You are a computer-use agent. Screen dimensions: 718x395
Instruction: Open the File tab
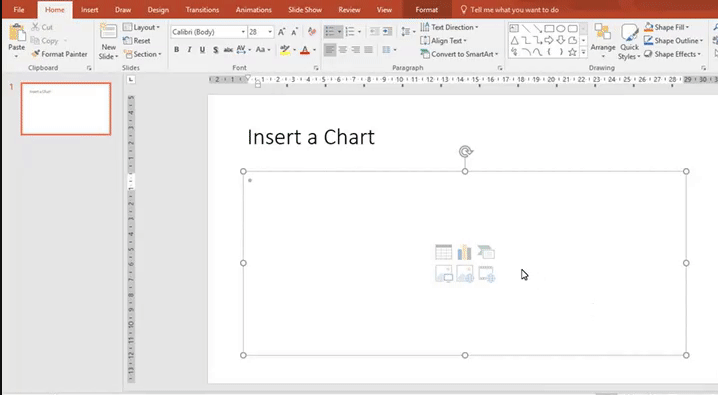click(19, 10)
